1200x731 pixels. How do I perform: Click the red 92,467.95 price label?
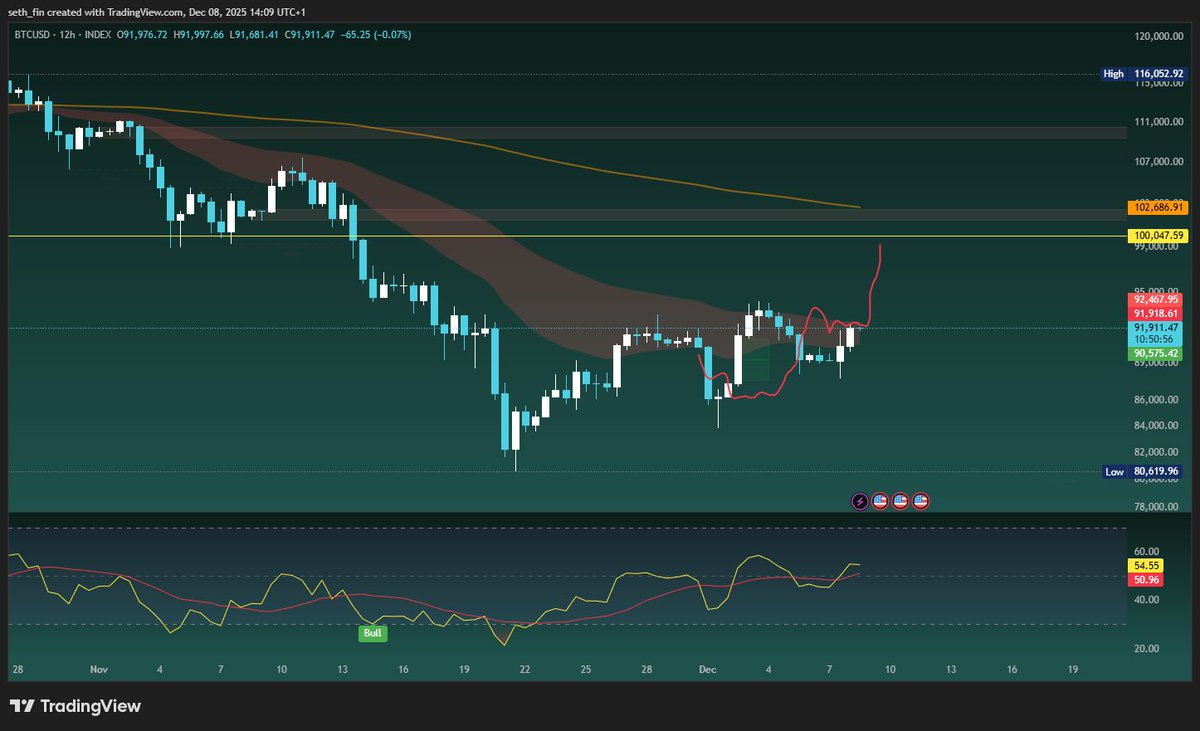point(1156,298)
